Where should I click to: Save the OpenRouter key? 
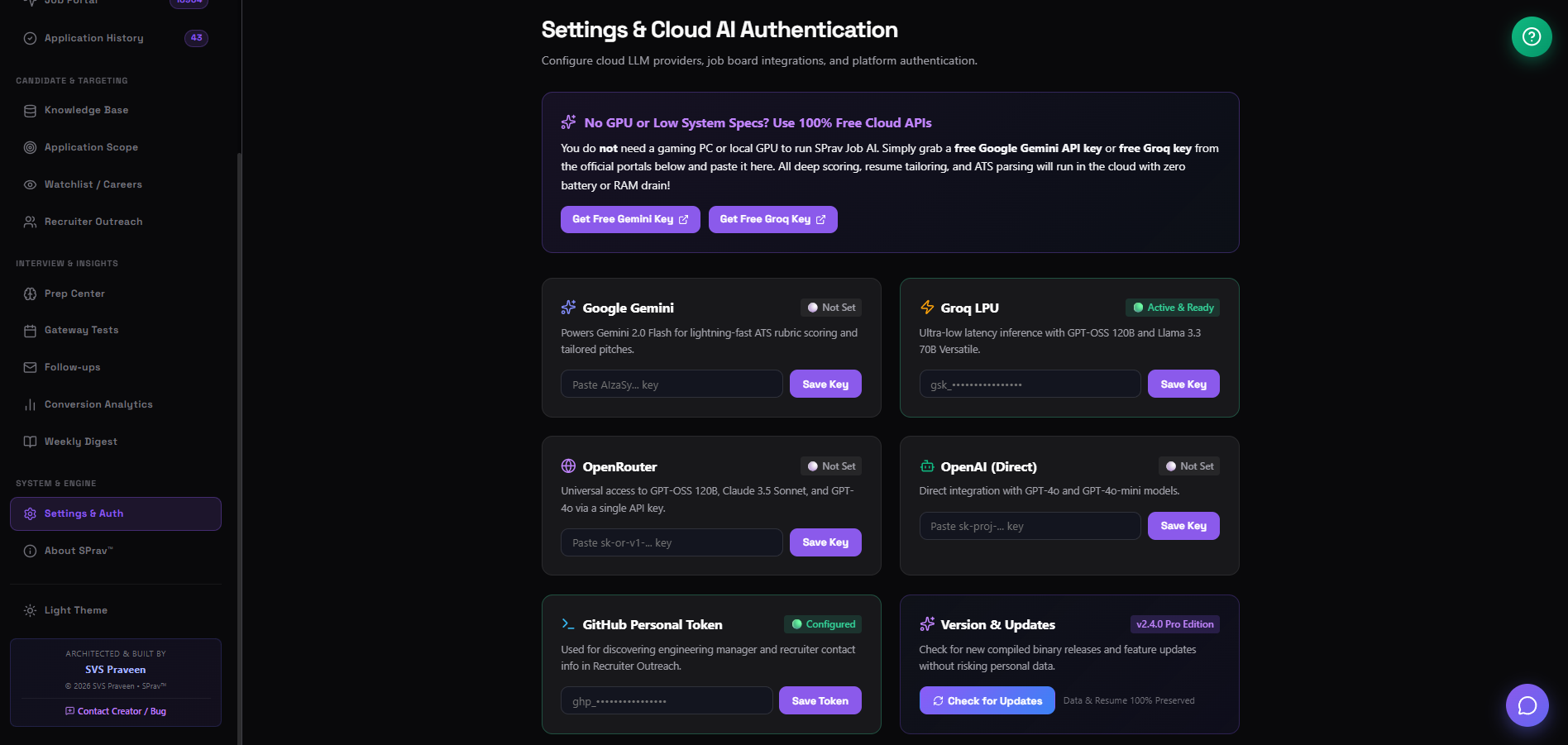[825, 542]
